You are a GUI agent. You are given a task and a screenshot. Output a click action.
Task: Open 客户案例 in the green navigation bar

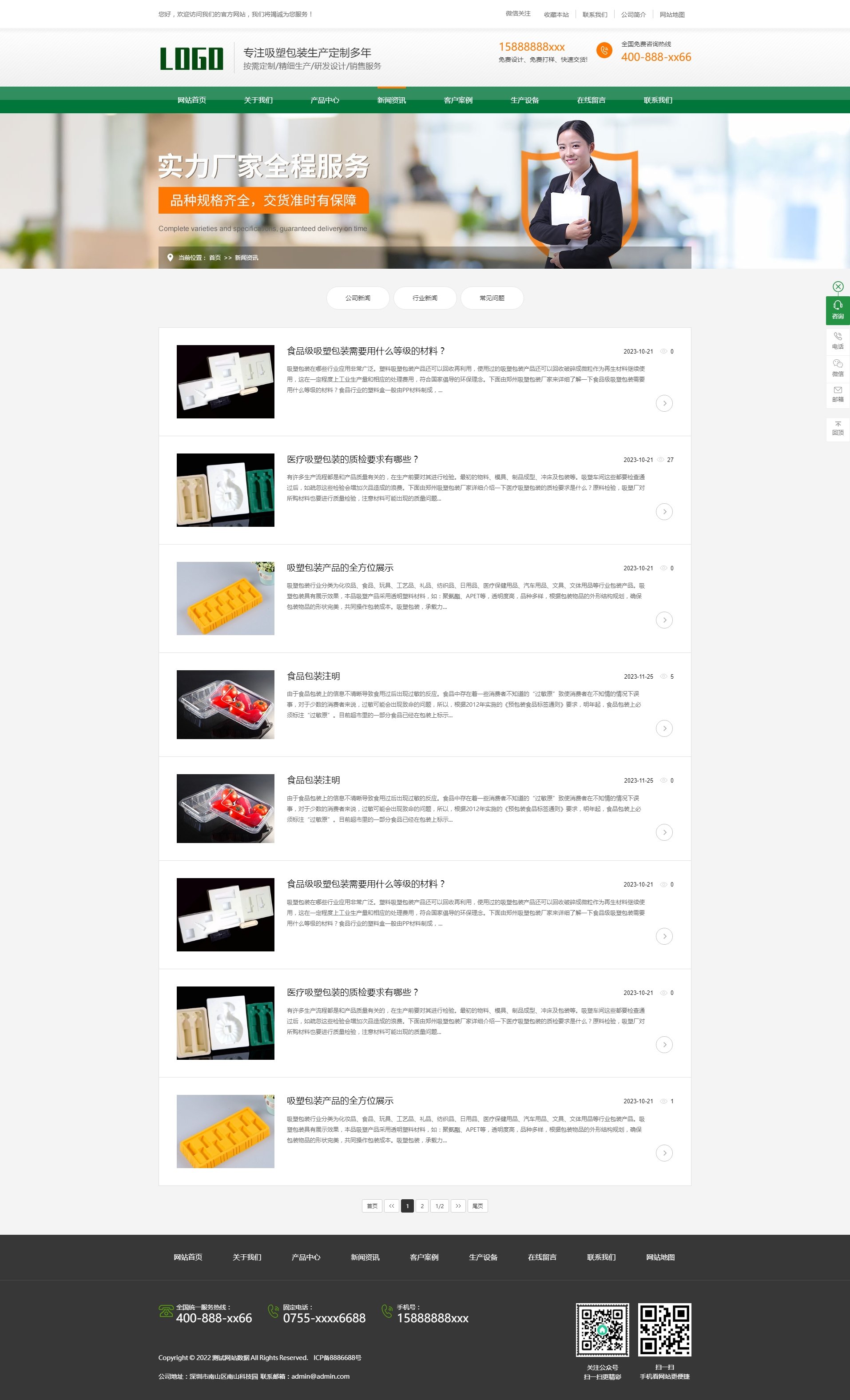point(458,100)
